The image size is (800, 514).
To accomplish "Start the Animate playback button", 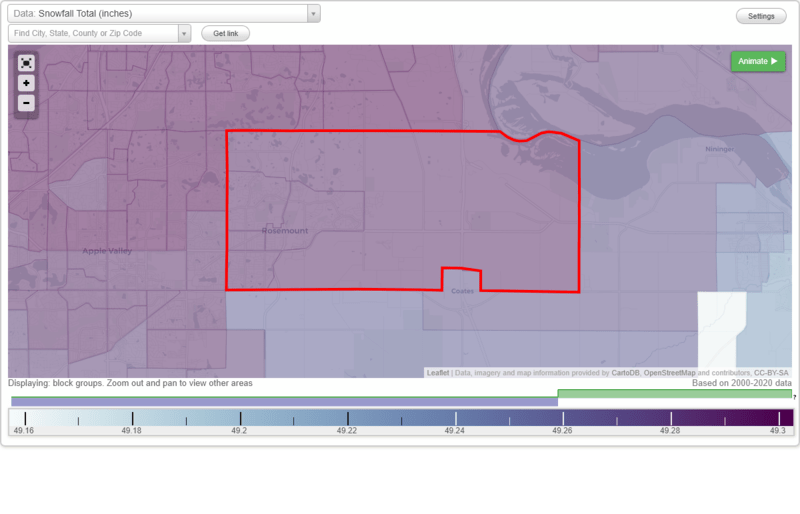I will click(x=758, y=61).
